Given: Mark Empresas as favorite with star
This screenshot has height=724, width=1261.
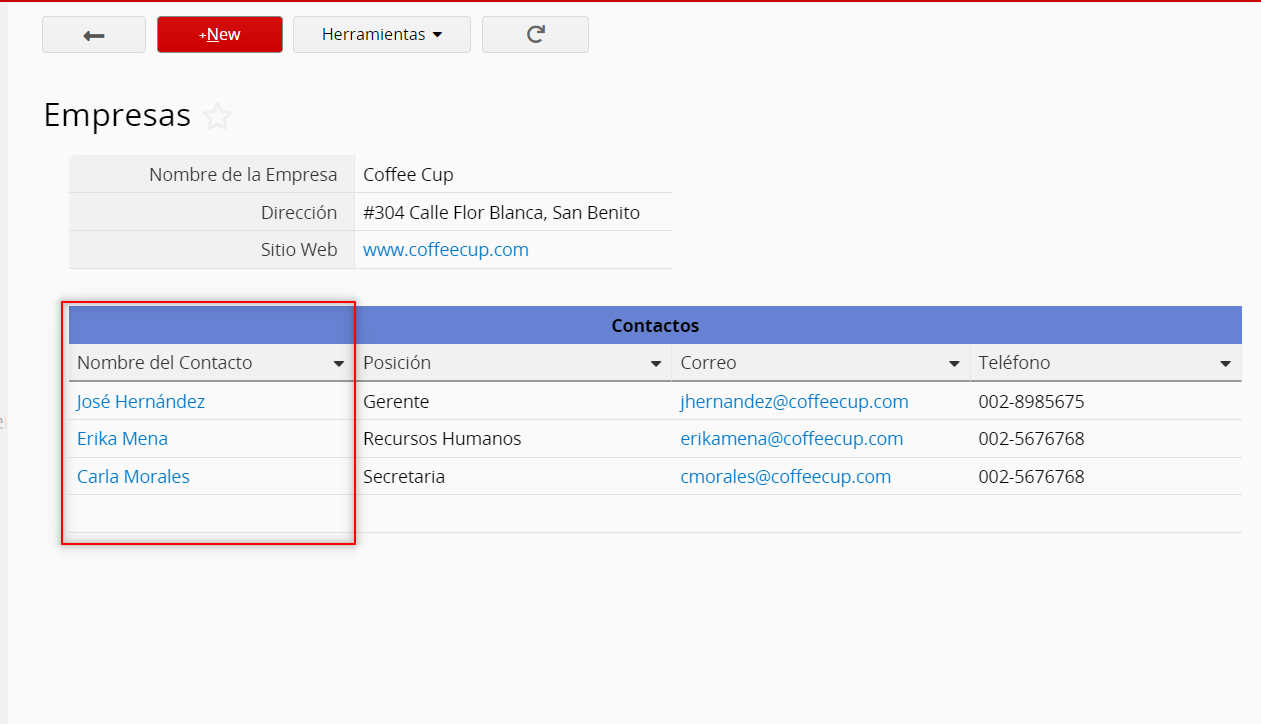Looking at the screenshot, I should click(x=217, y=117).
